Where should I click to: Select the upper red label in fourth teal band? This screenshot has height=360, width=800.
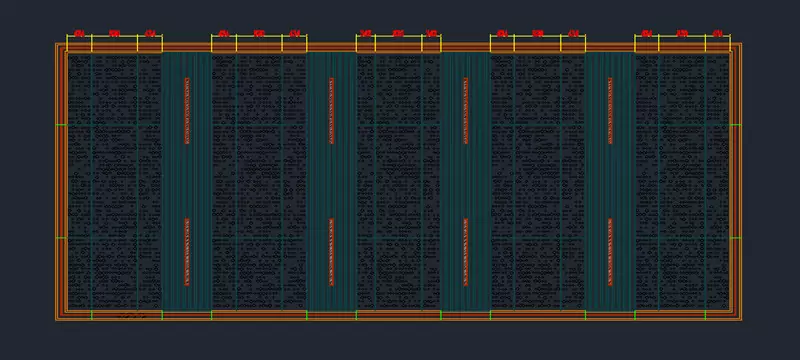[610, 111]
